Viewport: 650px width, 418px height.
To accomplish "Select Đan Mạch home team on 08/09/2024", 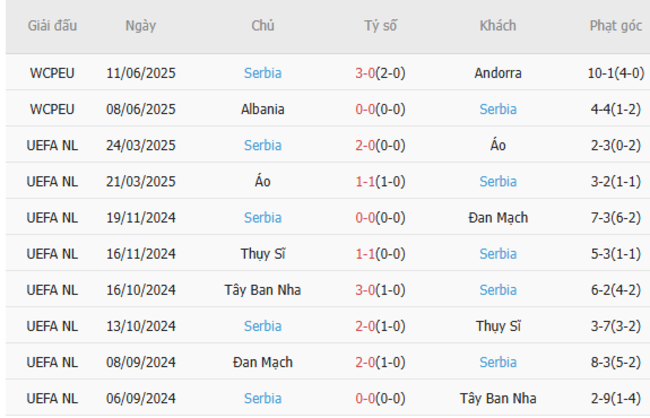I will [x=262, y=361].
